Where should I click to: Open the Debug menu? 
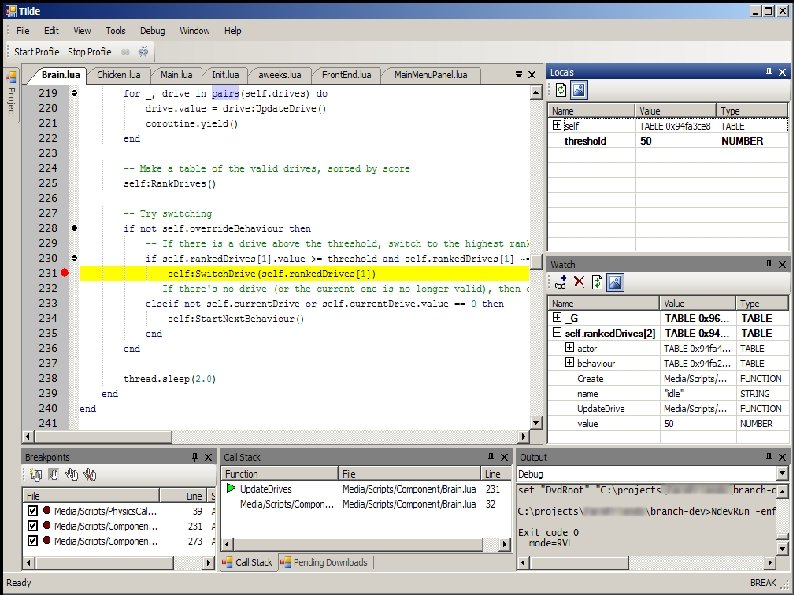152,30
